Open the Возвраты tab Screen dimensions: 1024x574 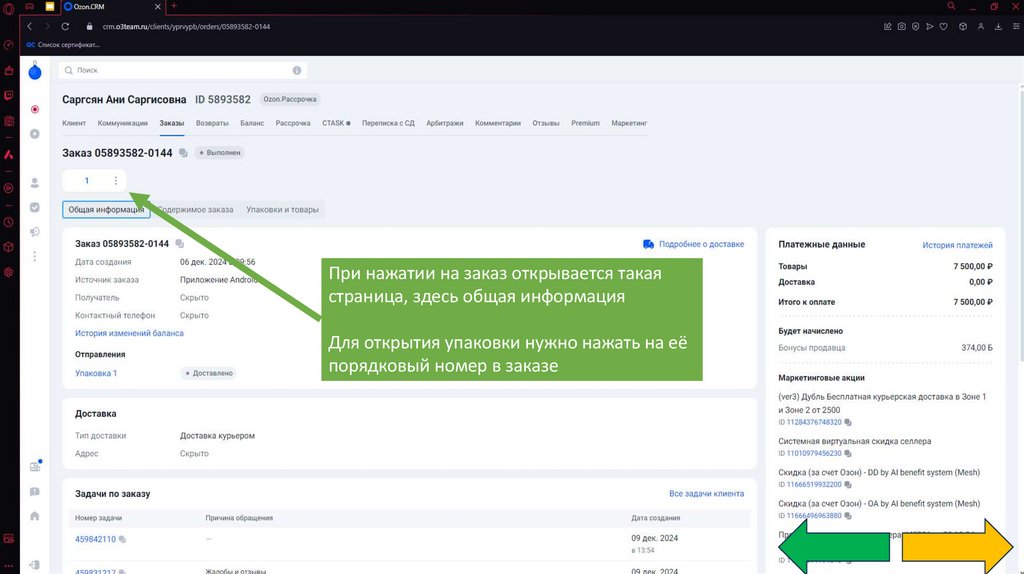pyautogui.click(x=212, y=123)
